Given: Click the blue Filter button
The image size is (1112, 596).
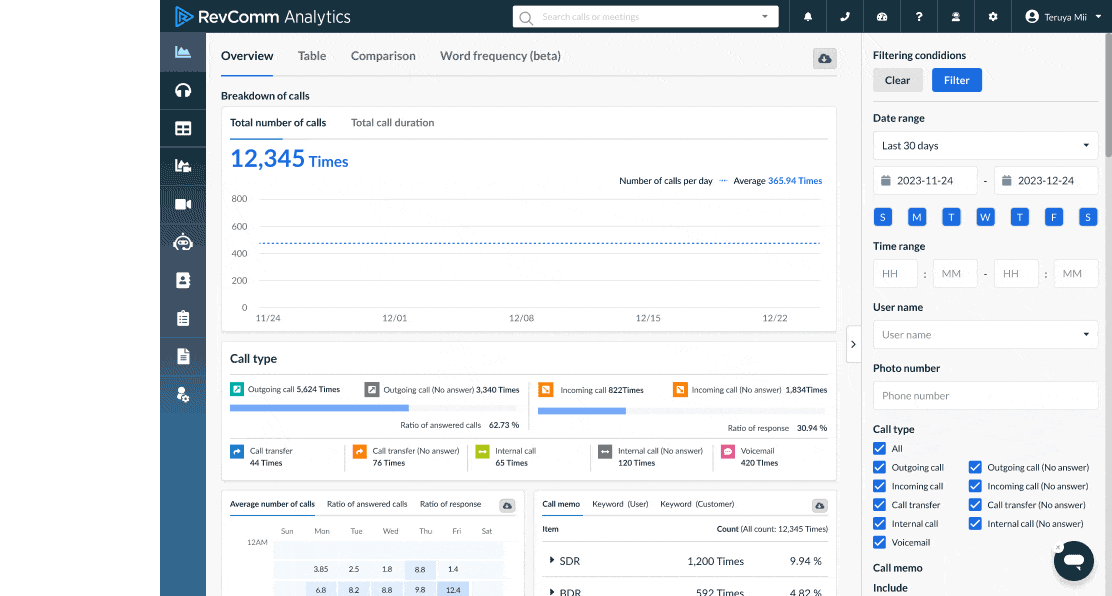Looking at the screenshot, I should tap(956, 80).
